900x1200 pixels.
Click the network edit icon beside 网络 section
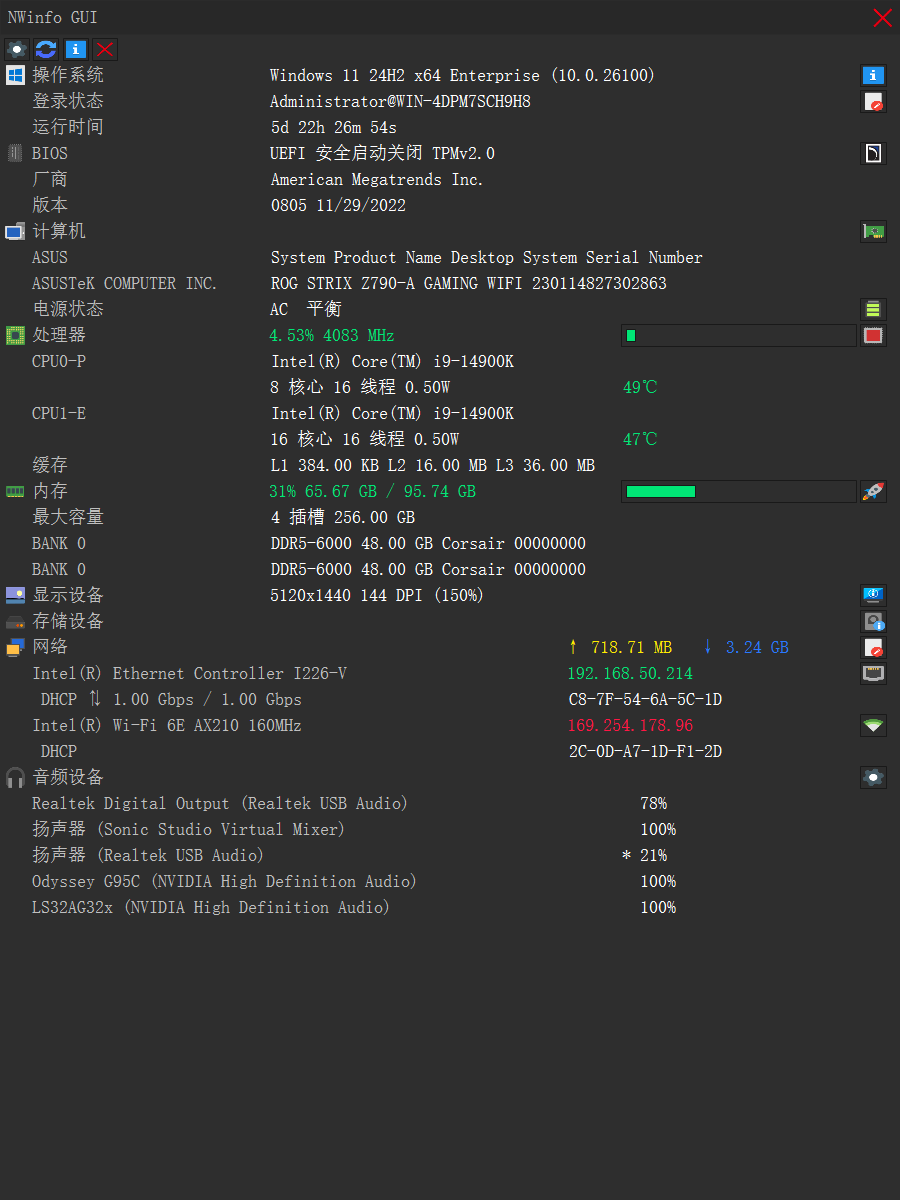click(x=872, y=647)
